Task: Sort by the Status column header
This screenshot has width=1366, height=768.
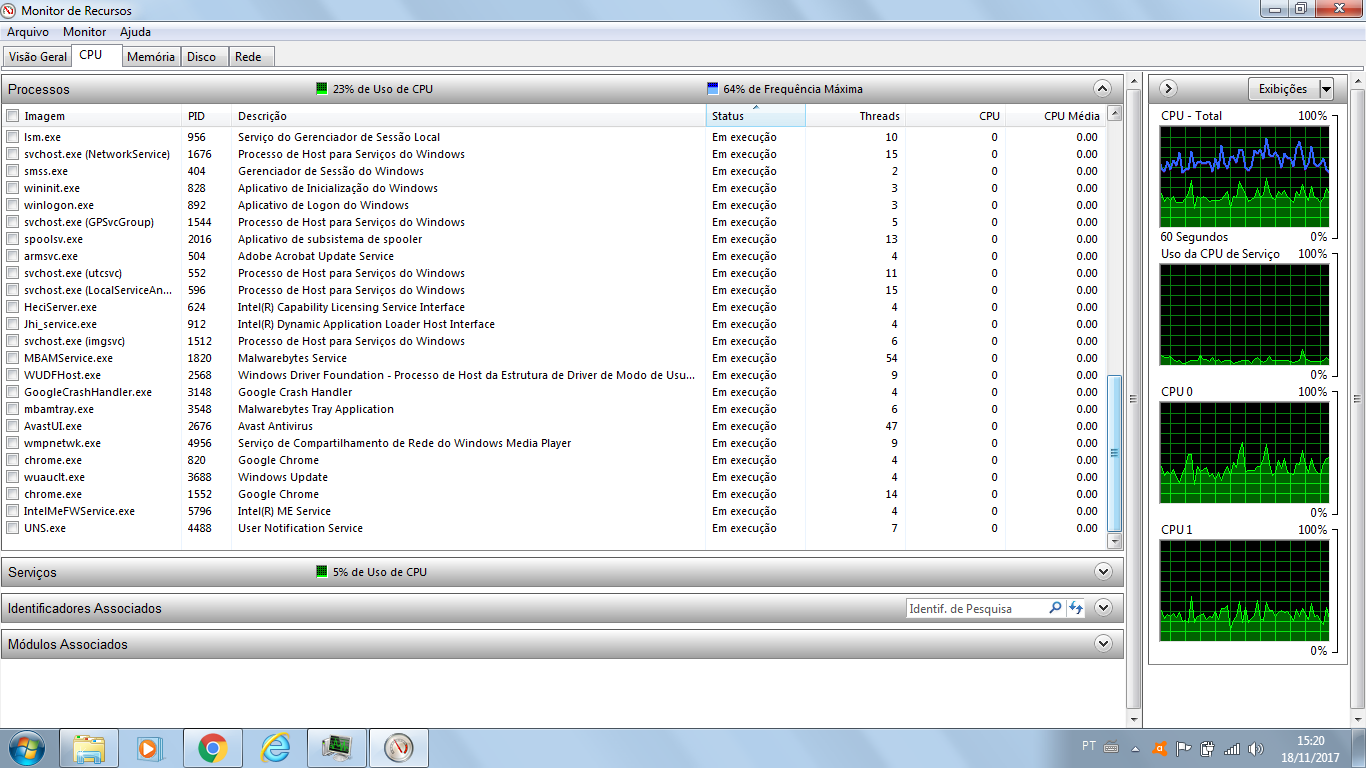Action: pos(755,116)
